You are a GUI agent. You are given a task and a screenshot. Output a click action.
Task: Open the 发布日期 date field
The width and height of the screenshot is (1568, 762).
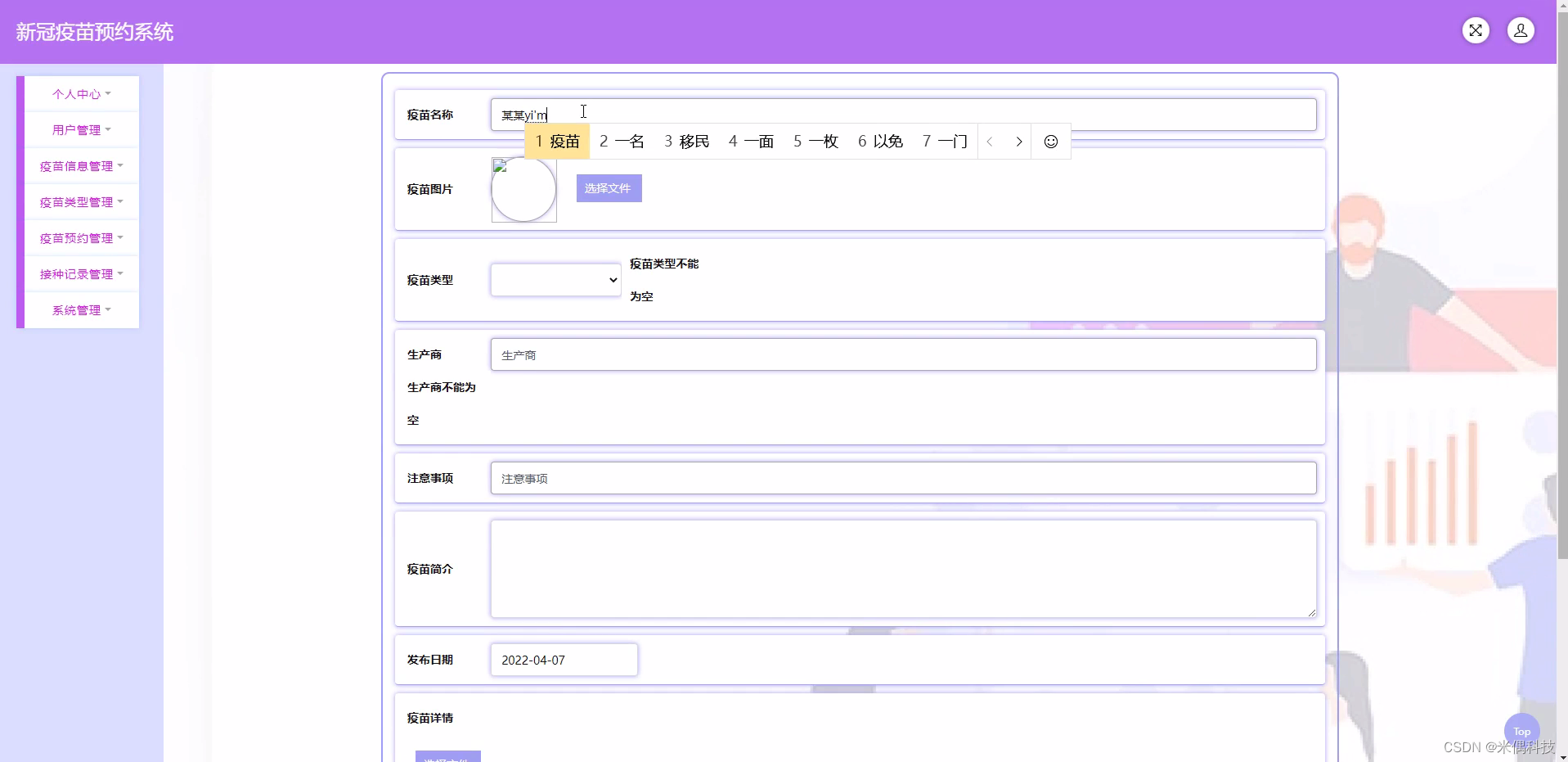[564, 660]
